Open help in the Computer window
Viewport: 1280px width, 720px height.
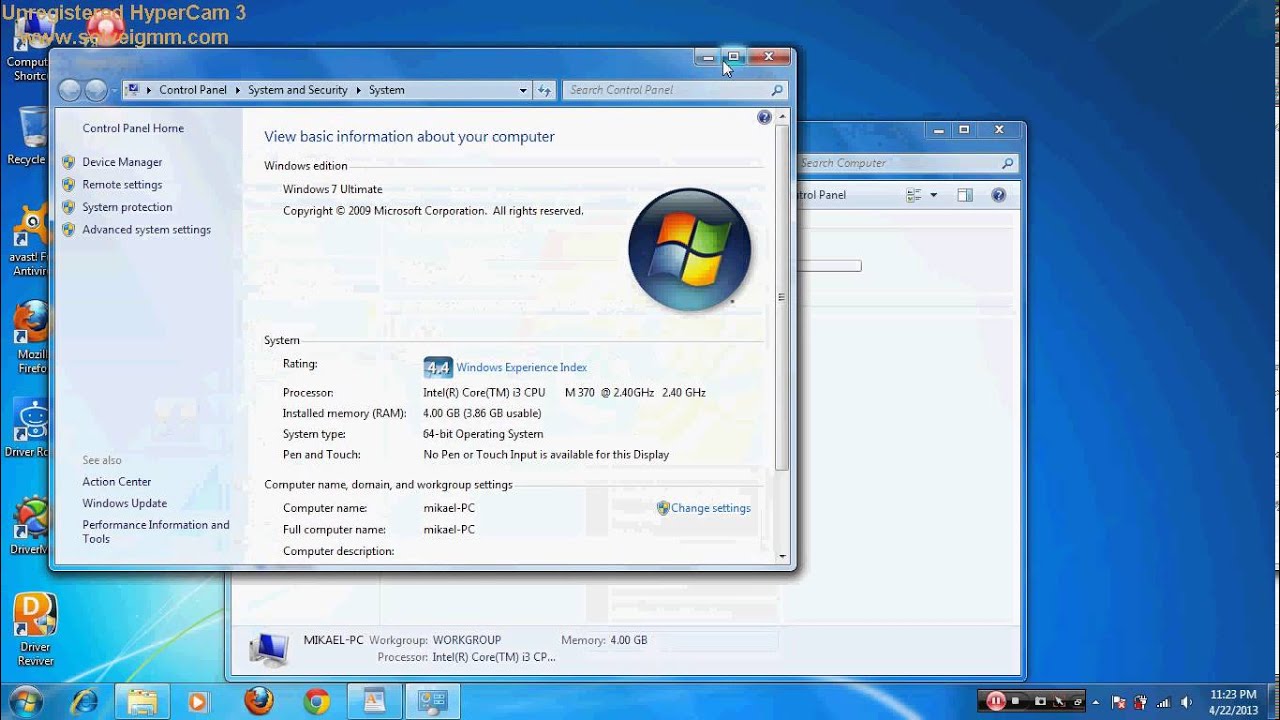[x=998, y=195]
